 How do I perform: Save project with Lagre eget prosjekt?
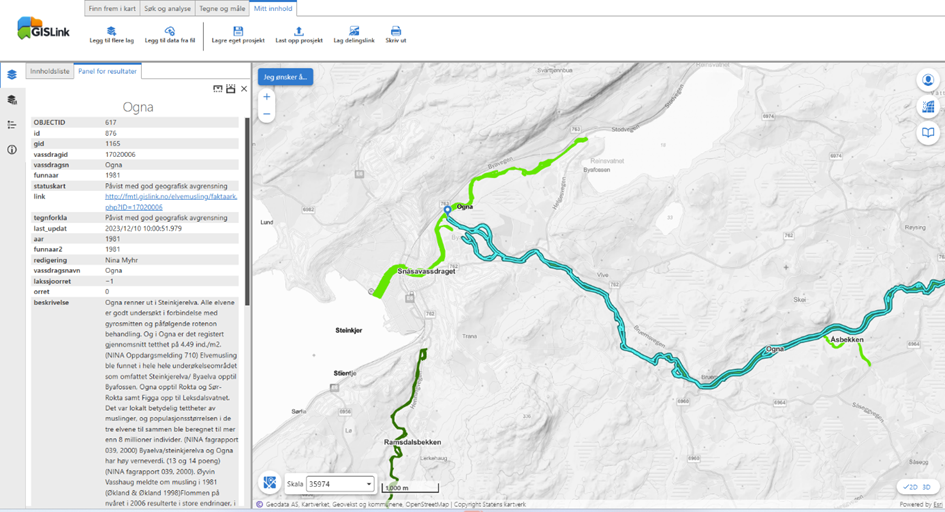(x=238, y=32)
